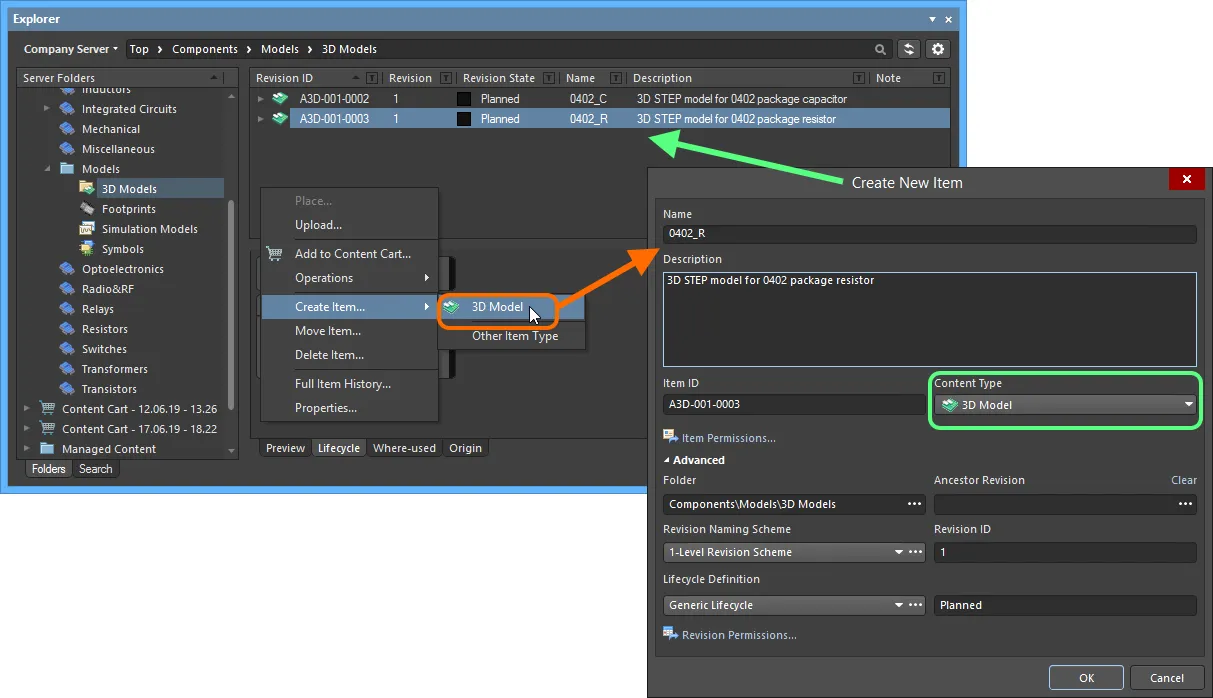Click the Footprints folder icon
The image size is (1213, 698).
tap(87, 209)
